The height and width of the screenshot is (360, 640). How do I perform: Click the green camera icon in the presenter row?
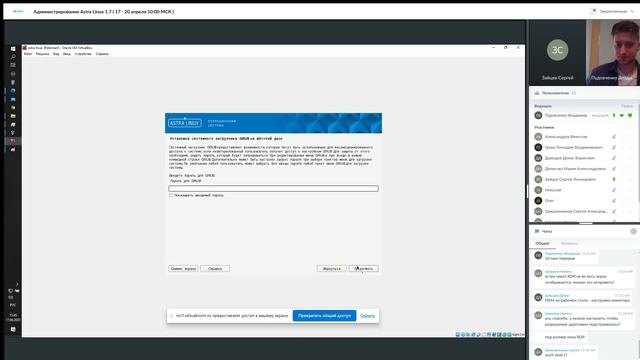click(x=622, y=116)
